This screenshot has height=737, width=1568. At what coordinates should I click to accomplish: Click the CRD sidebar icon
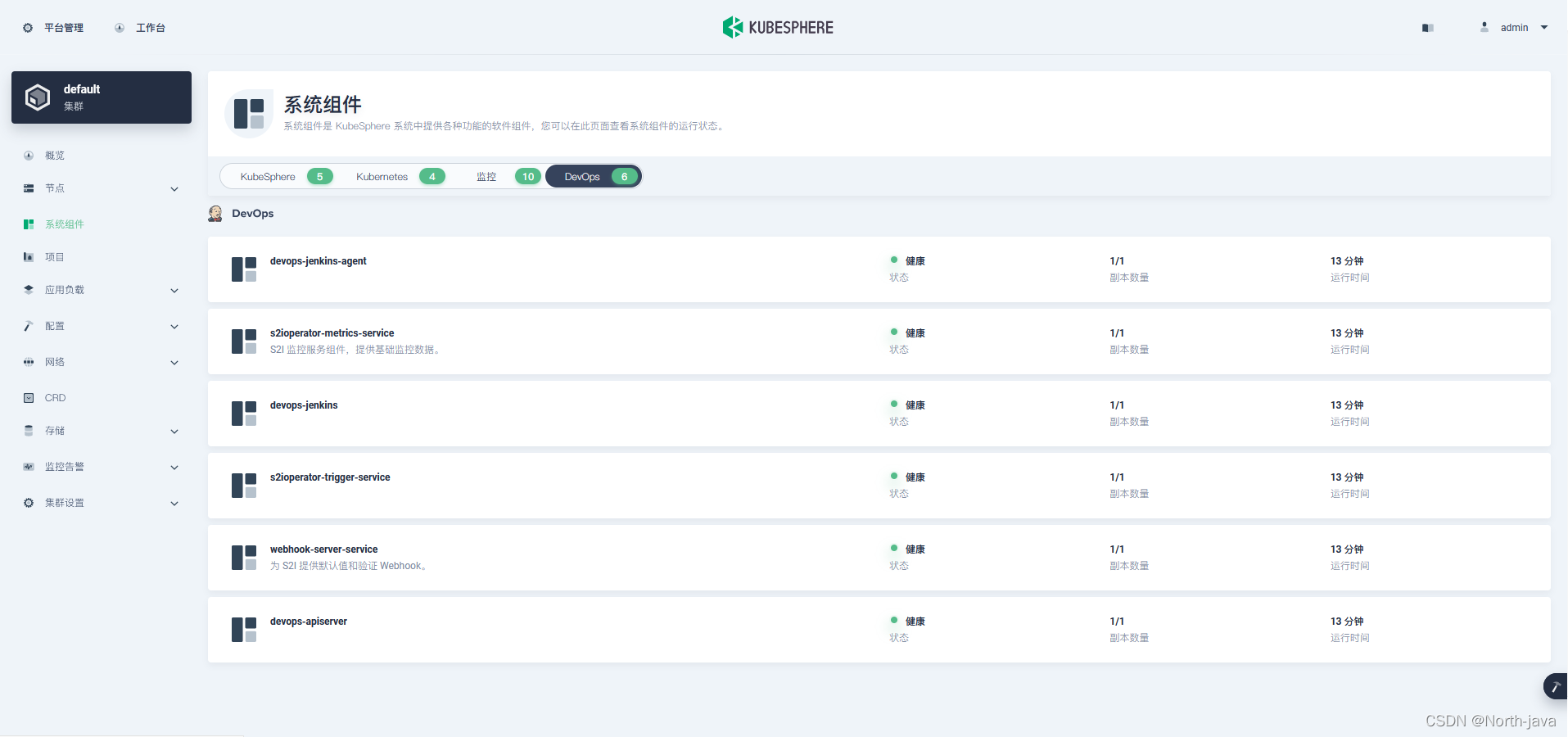29,398
